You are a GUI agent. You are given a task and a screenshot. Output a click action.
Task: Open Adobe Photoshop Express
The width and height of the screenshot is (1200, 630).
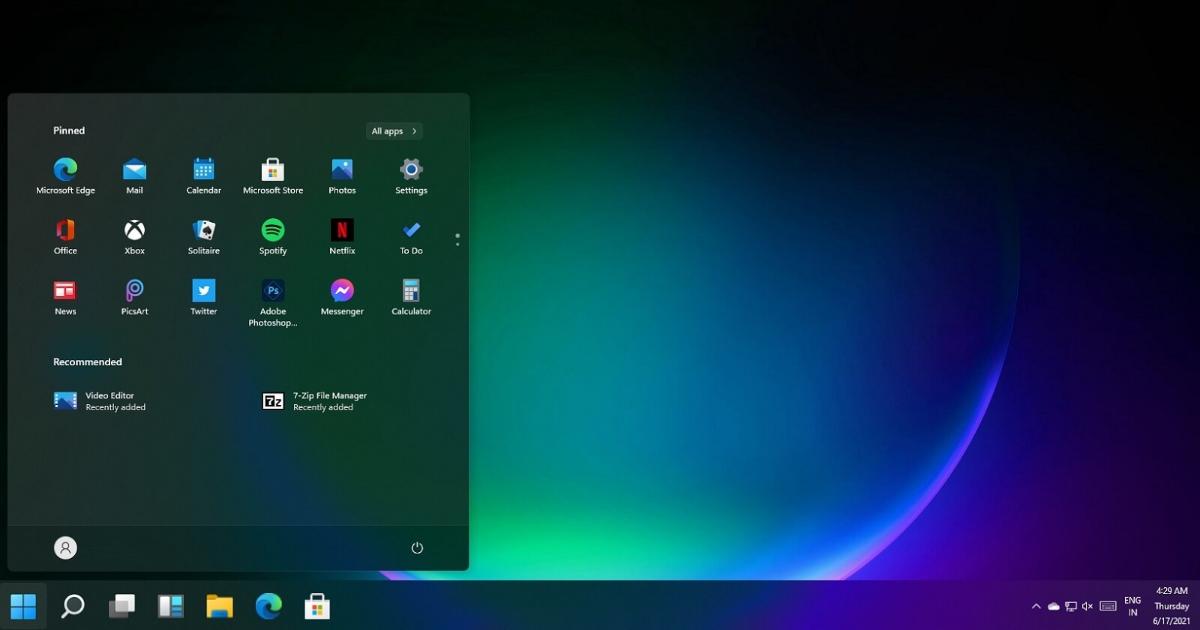(x=272, y=290)
